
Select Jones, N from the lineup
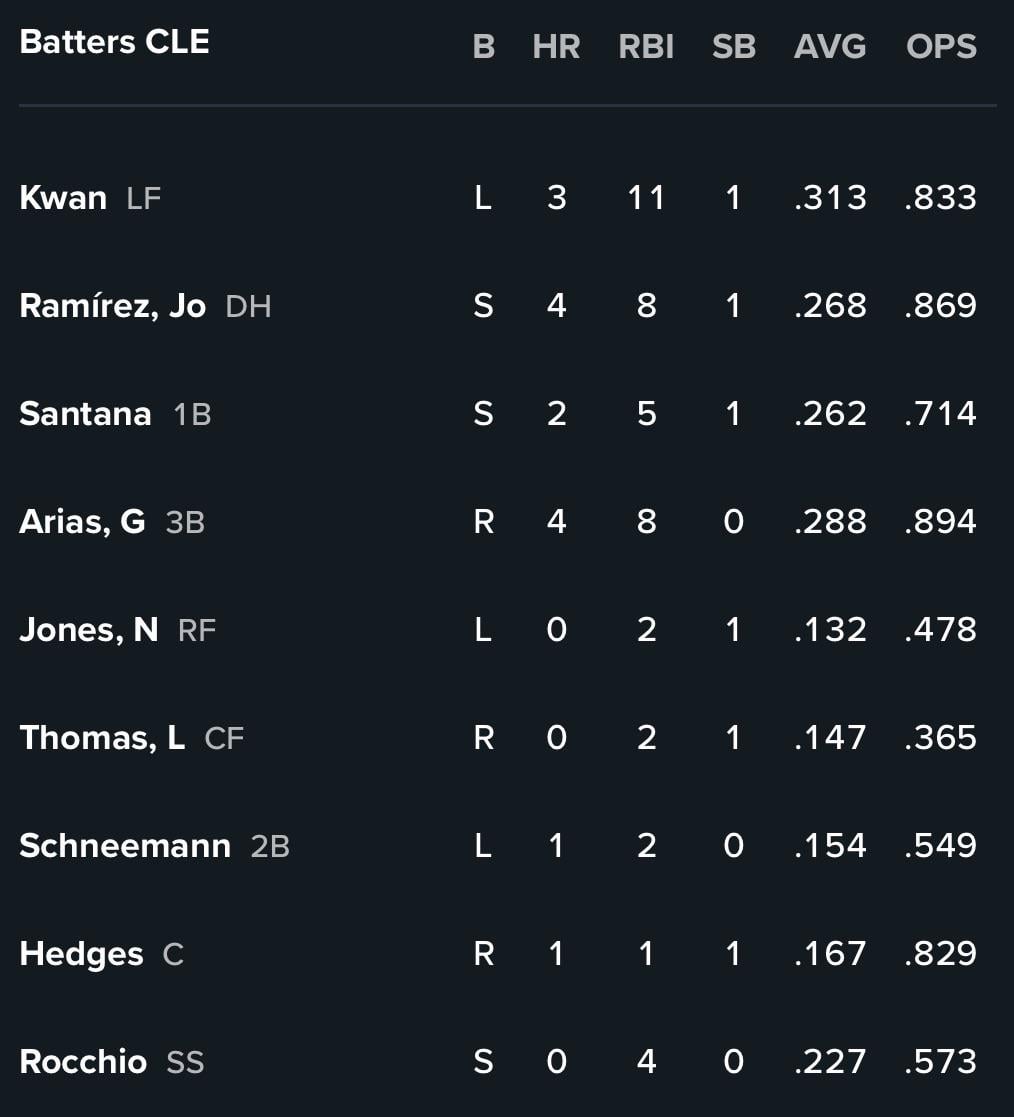coord(88,630)
